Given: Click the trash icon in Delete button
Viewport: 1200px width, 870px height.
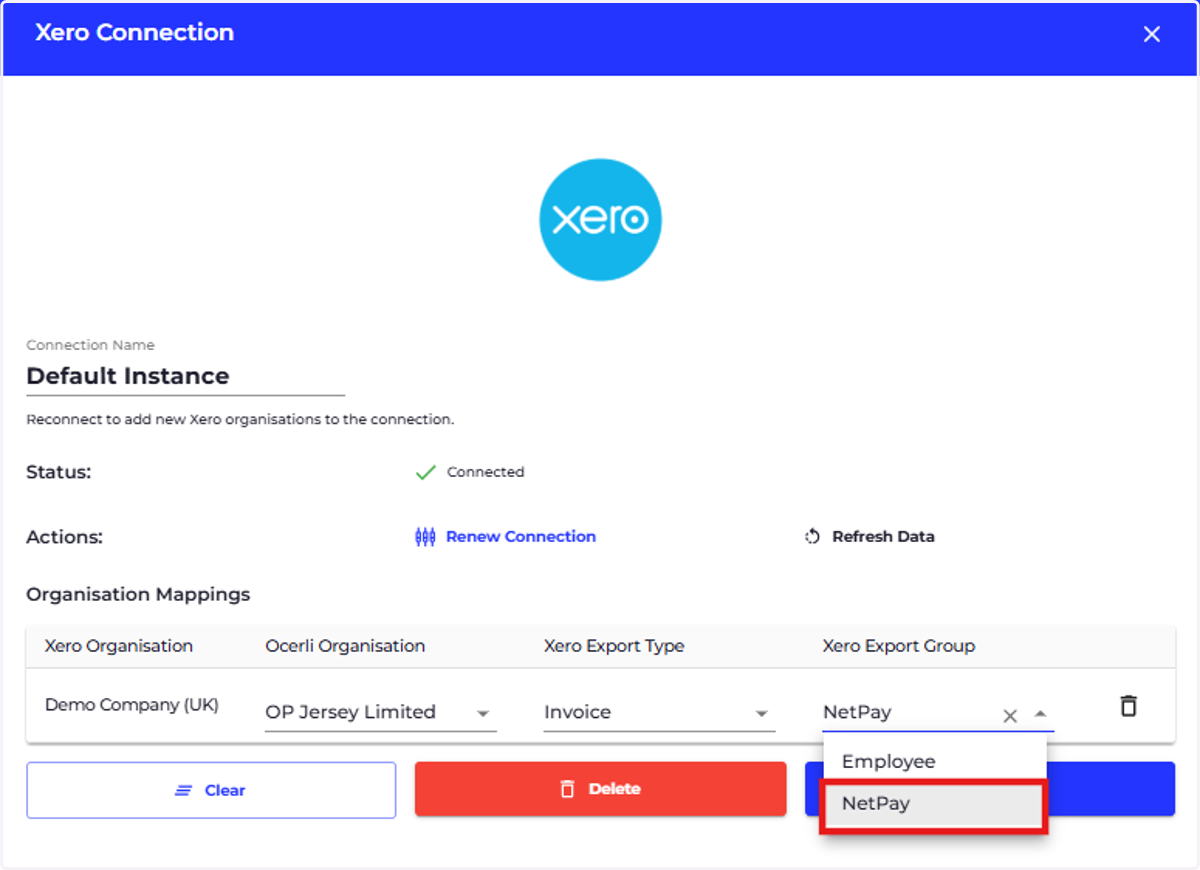Looking at the screenshot, I should pos(567,789).
